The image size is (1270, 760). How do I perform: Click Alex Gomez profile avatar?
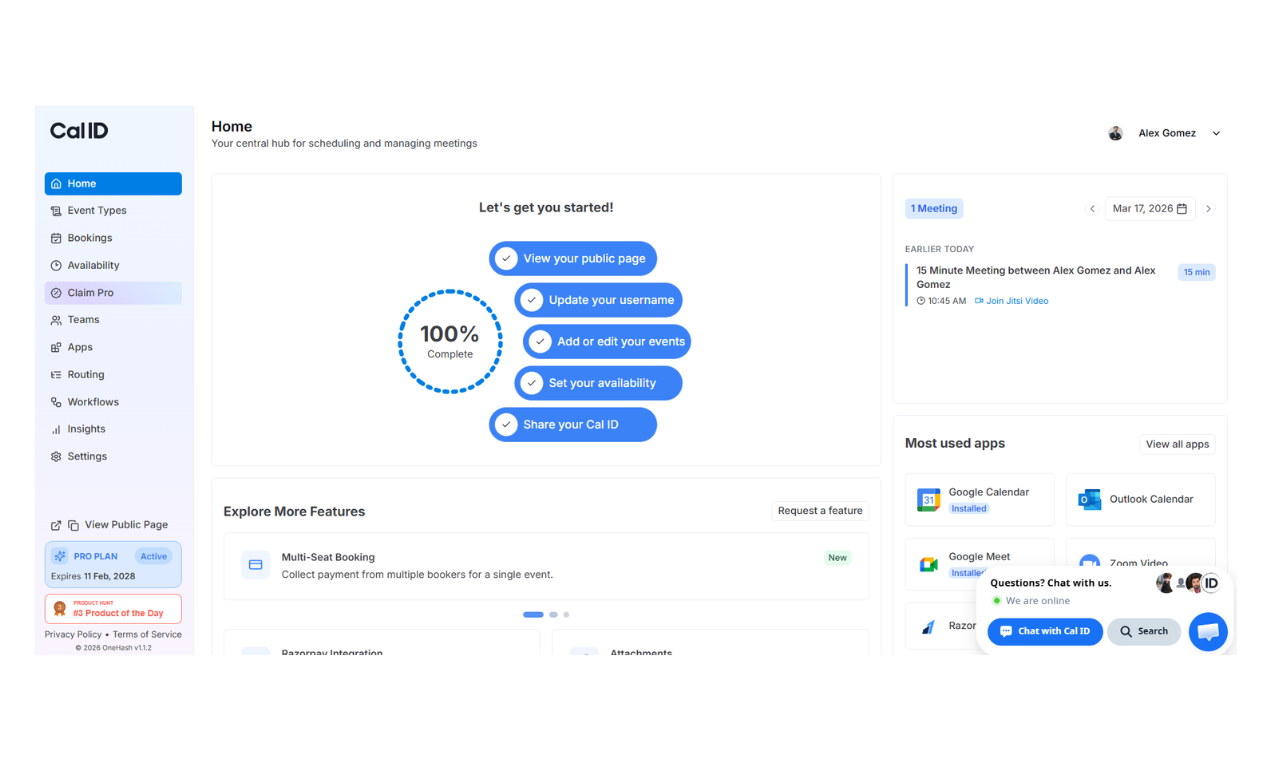point(1115,133)
